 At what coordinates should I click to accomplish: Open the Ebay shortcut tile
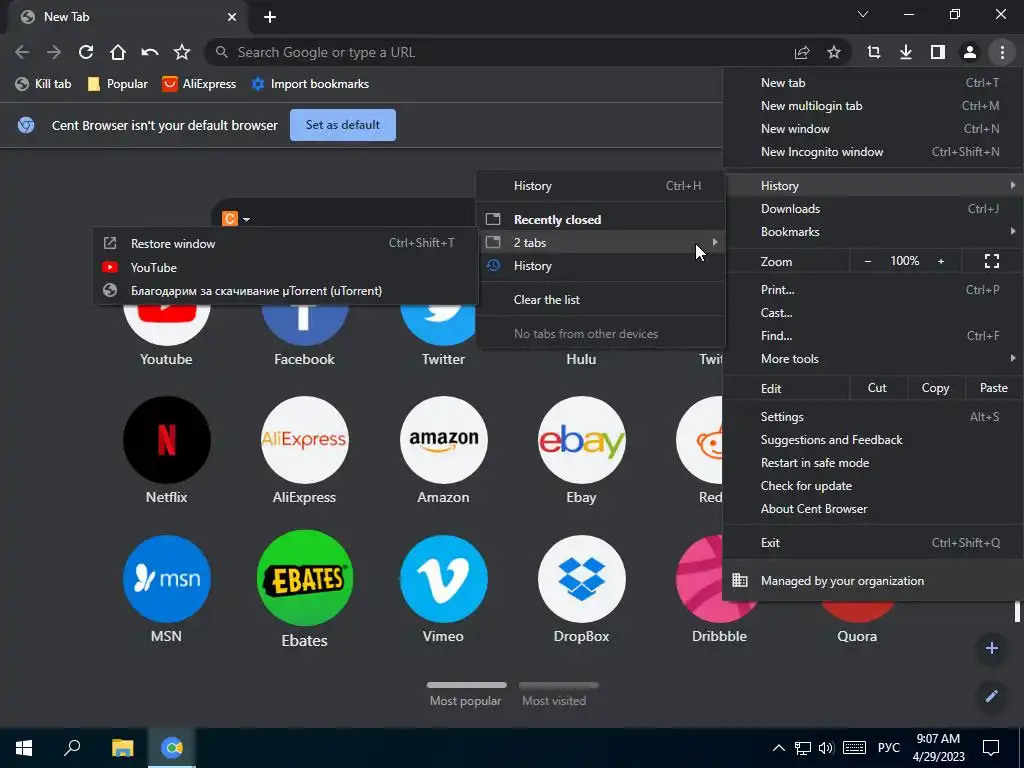(x=581, y=451)
